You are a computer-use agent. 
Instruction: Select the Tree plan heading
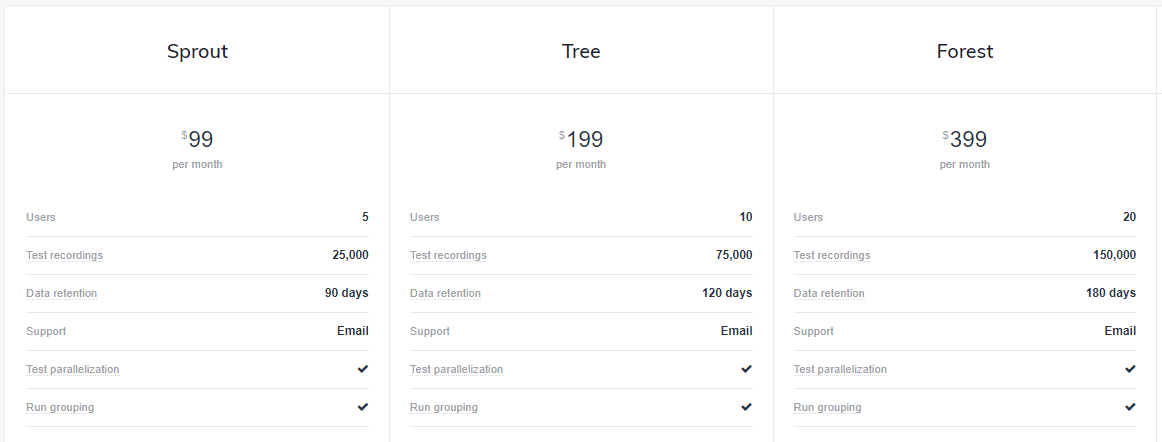pos(581,51)
